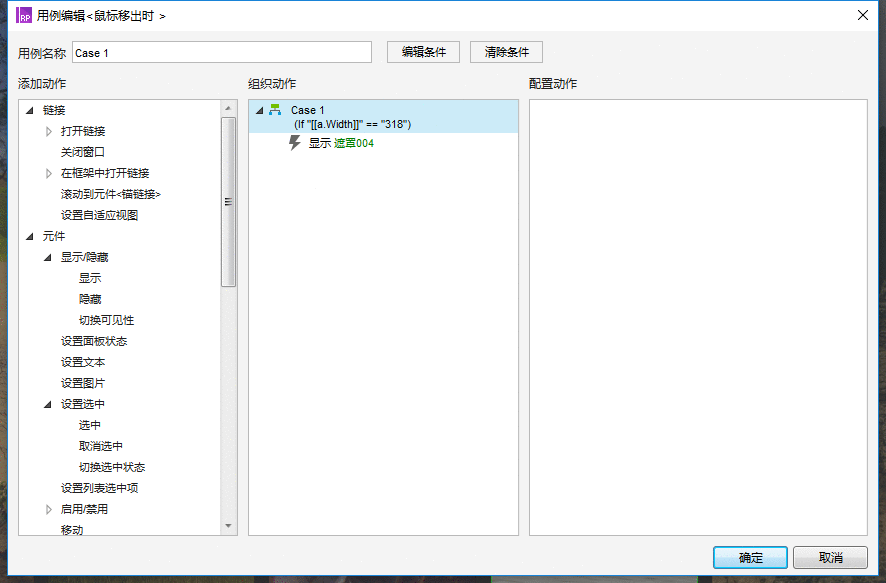The height and width of the screenshot is (583, 886).
Task: Add the 取消选中 action
Action: [101, 446]
